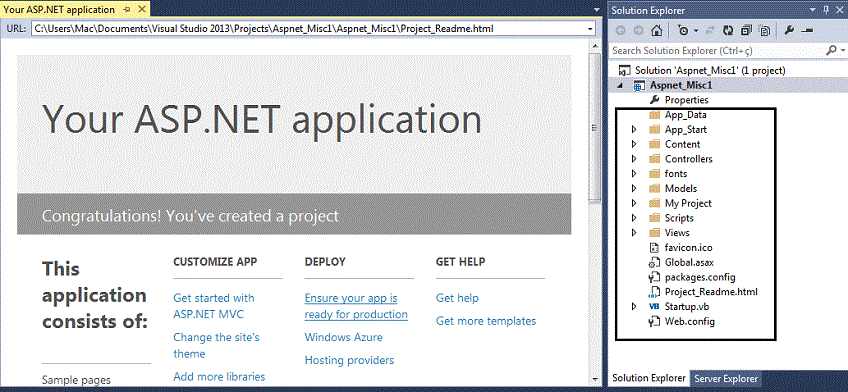Screen dimensions: 848x392
Task: Expand the My Project node
Action: click(634, 203)
